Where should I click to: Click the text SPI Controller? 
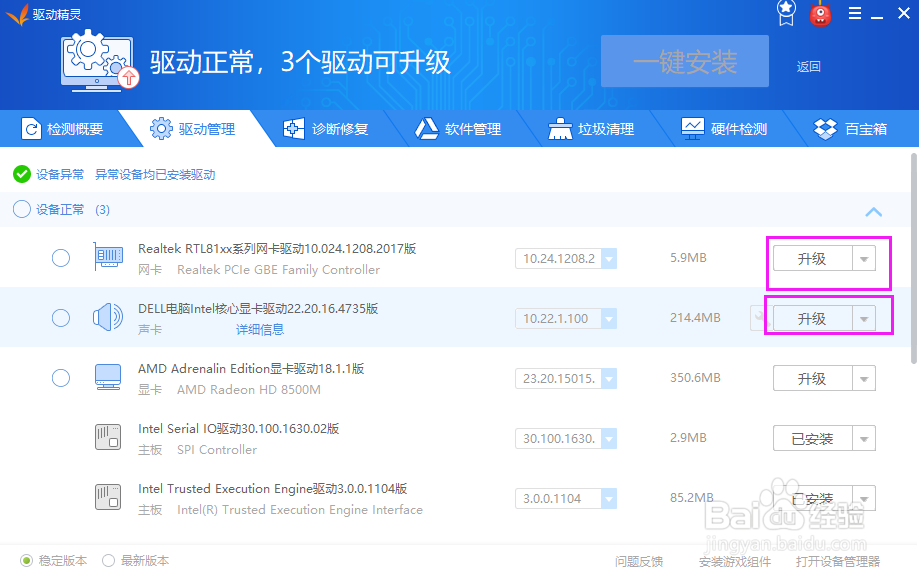tap(217, 449)
